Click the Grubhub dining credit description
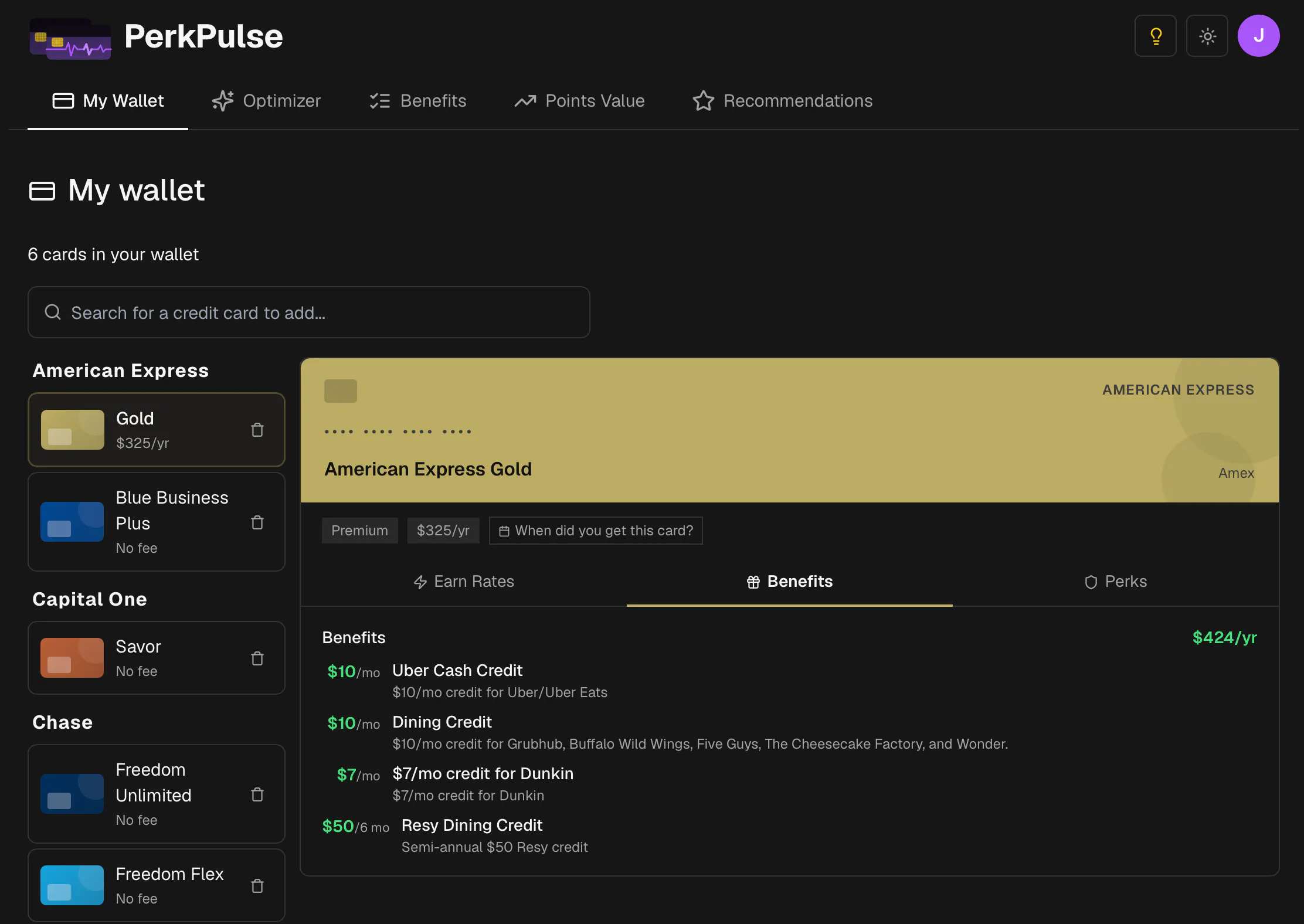This screenshot has width=1304, height=924. click(x=700, y=744)
